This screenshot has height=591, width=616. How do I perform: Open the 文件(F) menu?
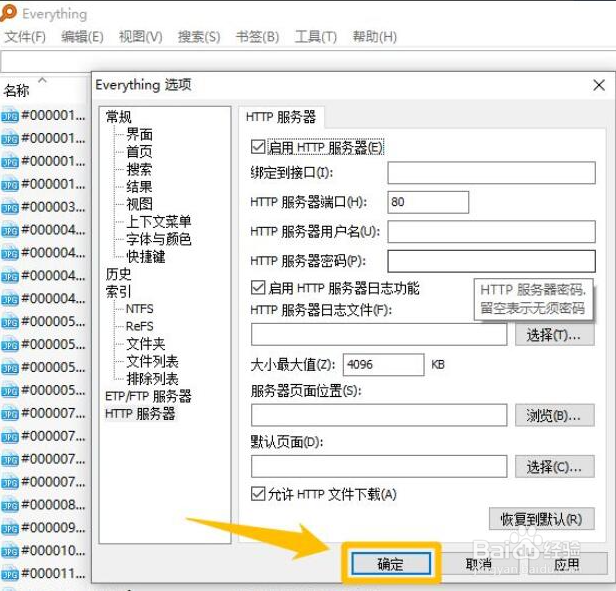coord(25,37)
